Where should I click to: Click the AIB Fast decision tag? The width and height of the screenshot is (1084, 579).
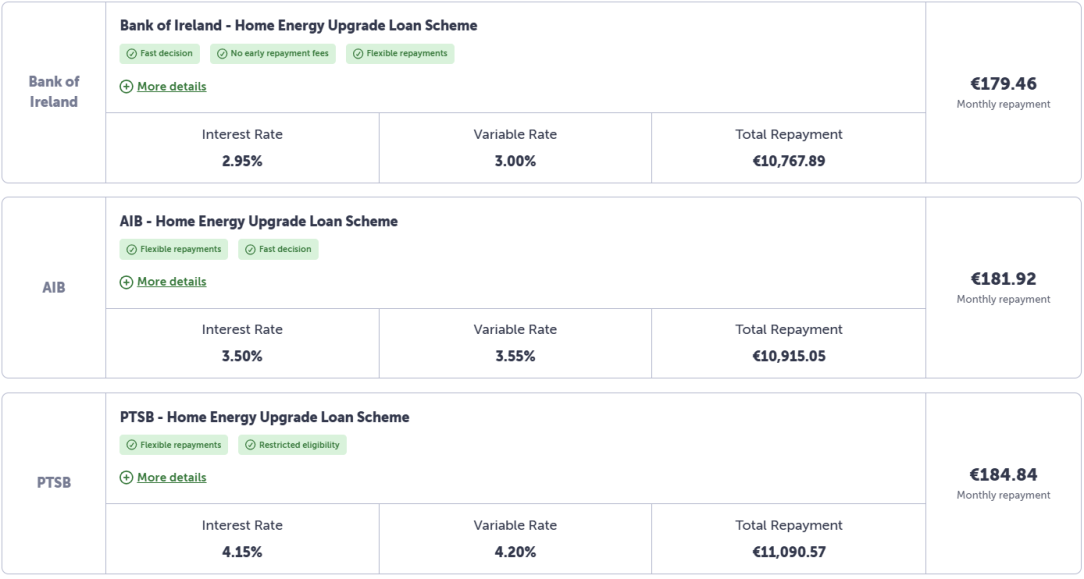tap(279, 249)
